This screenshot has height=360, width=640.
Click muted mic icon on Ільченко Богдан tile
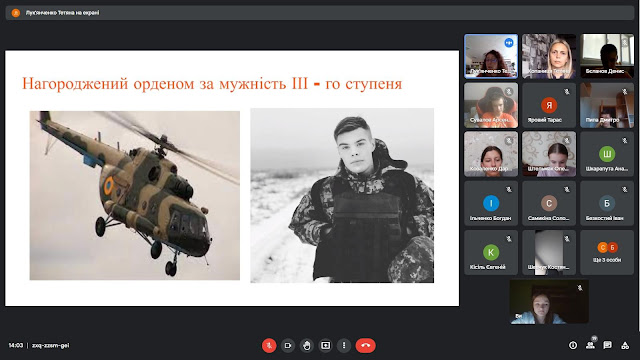coord(509,189)
